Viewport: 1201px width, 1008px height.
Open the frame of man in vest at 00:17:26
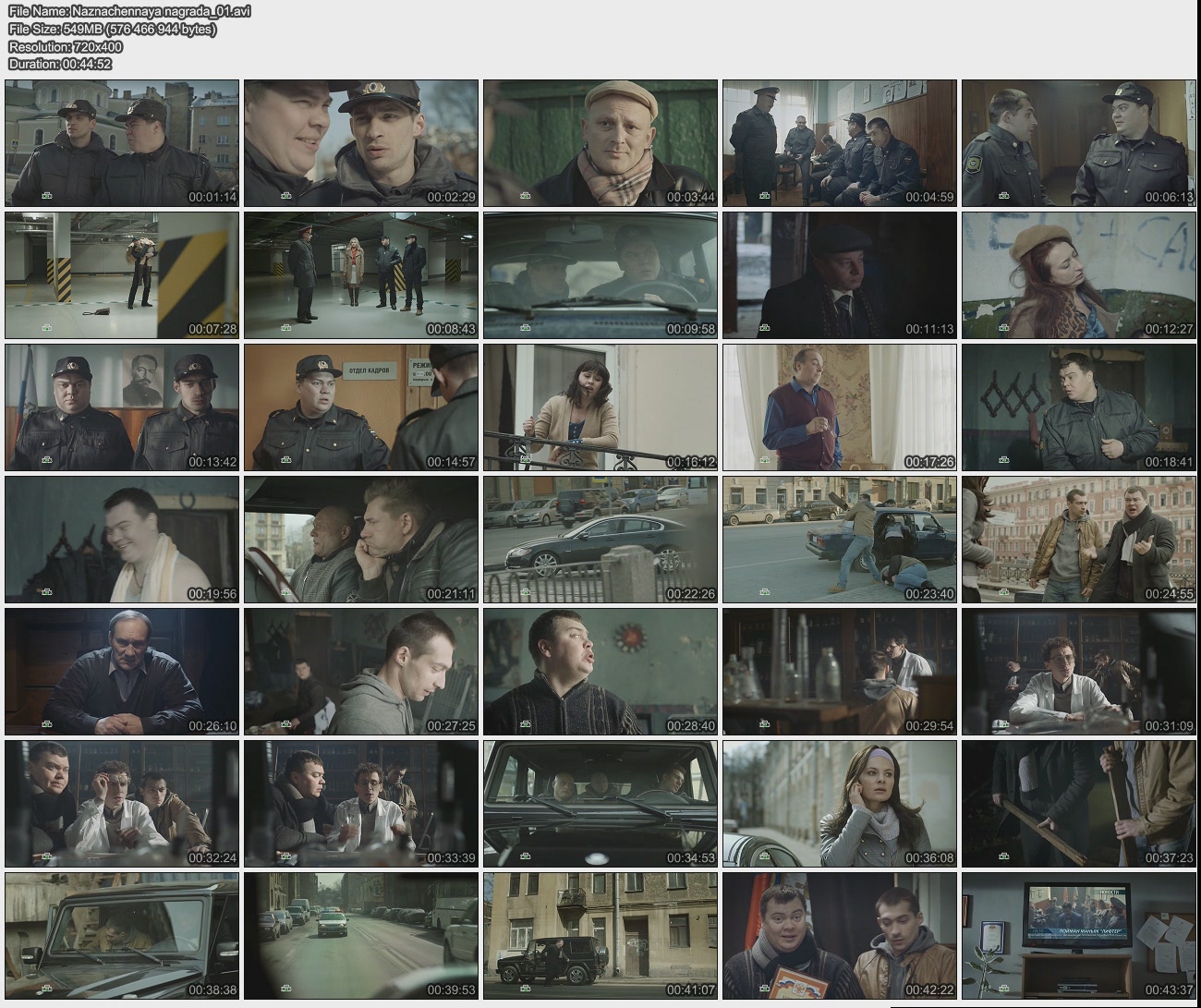click(x=840, y=407)
